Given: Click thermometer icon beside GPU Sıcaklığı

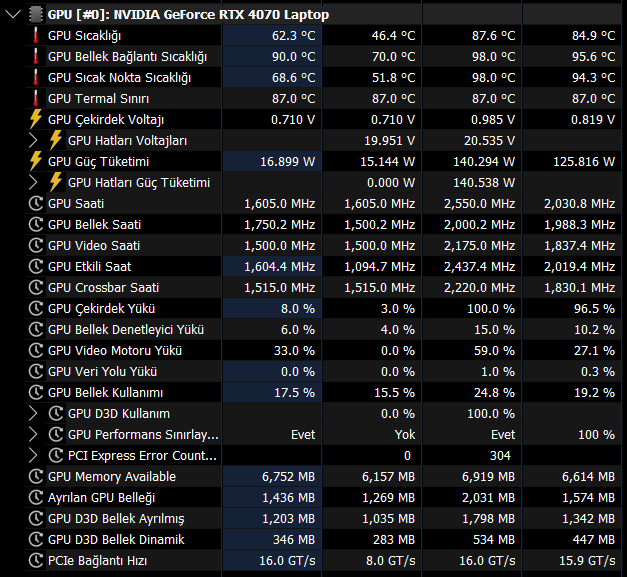Looking at the screenshot, I should coord(36,36).
